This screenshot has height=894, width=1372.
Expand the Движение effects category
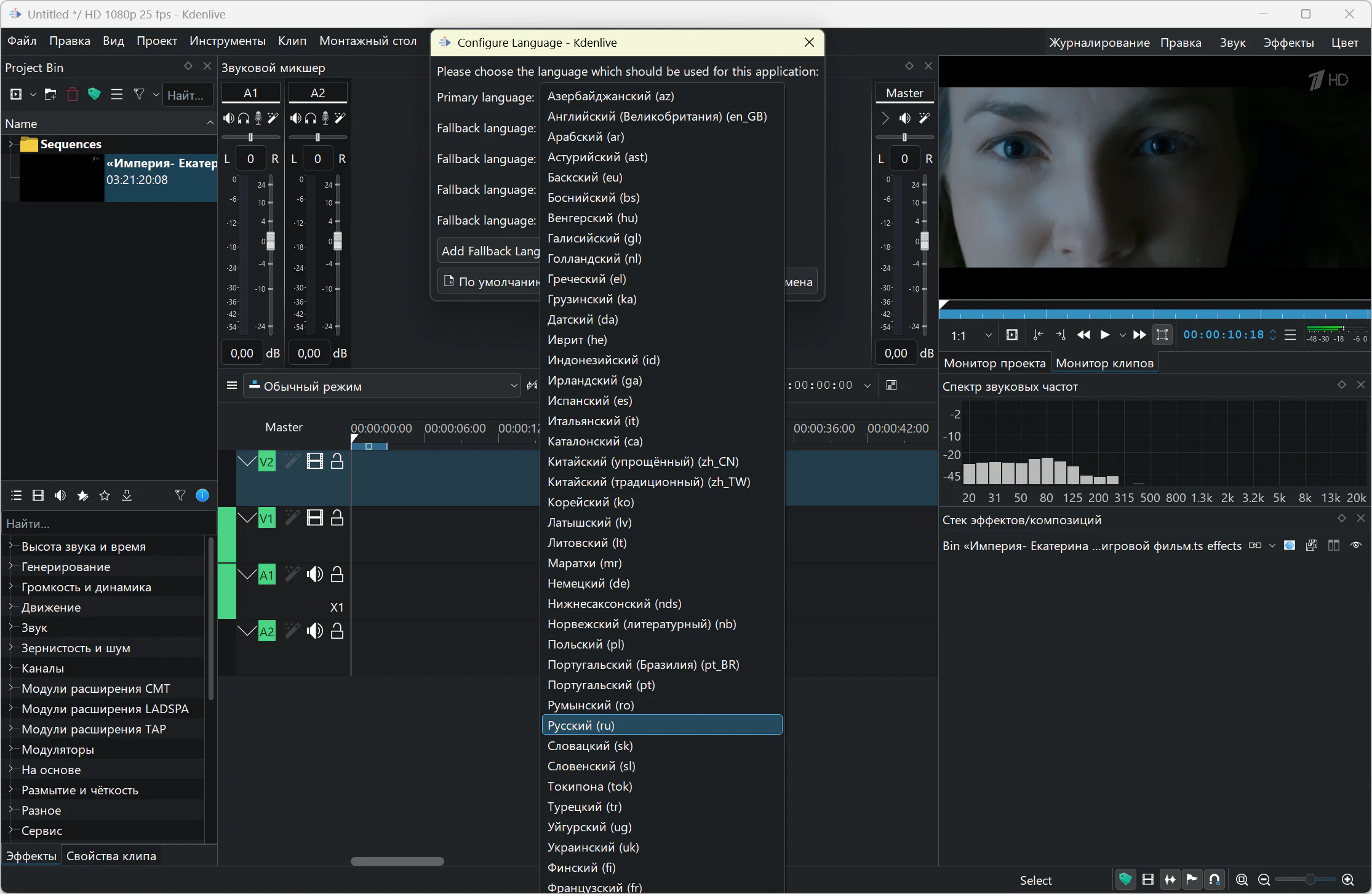pos(10,607)
